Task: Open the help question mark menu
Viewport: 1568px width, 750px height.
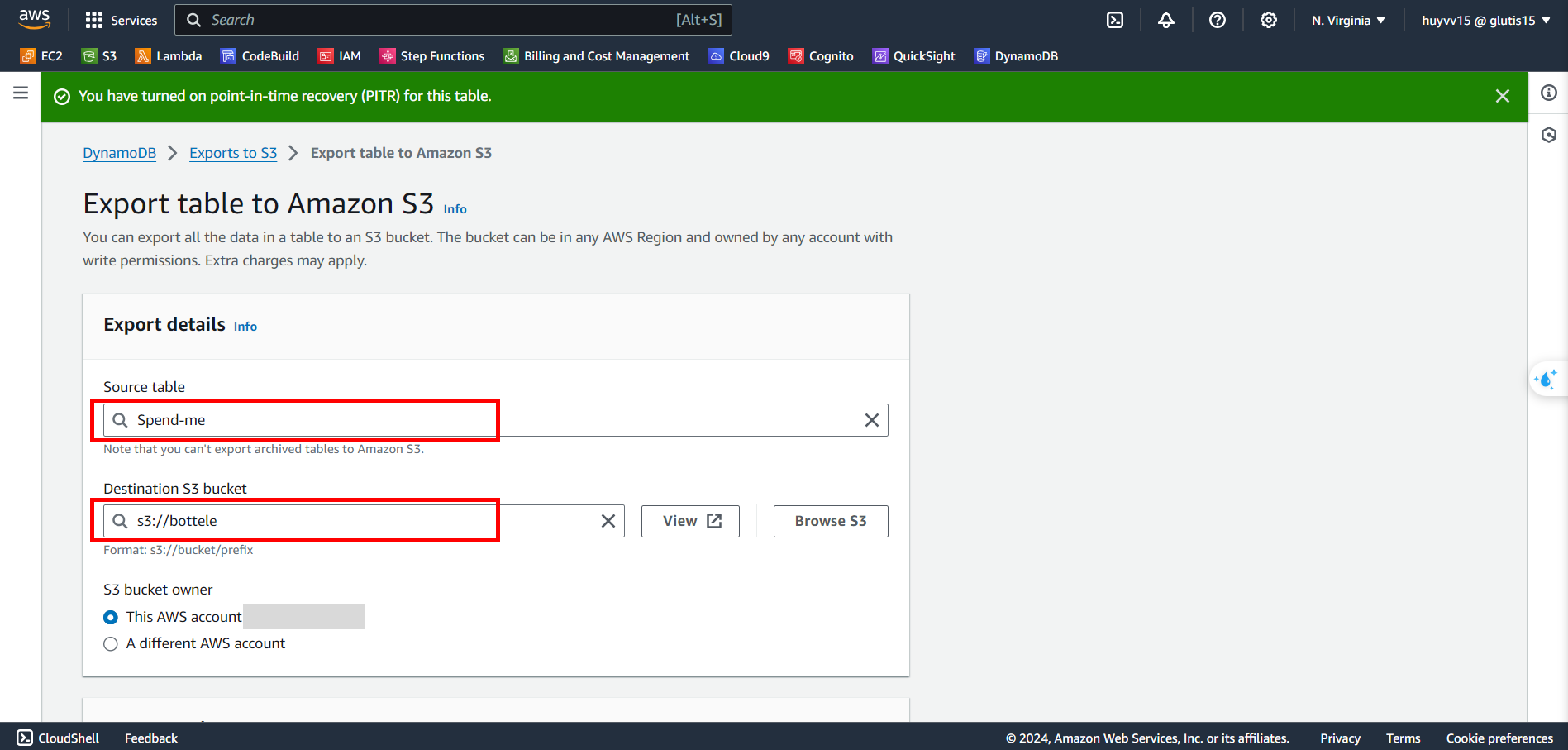Action: tap(1218, 20)
